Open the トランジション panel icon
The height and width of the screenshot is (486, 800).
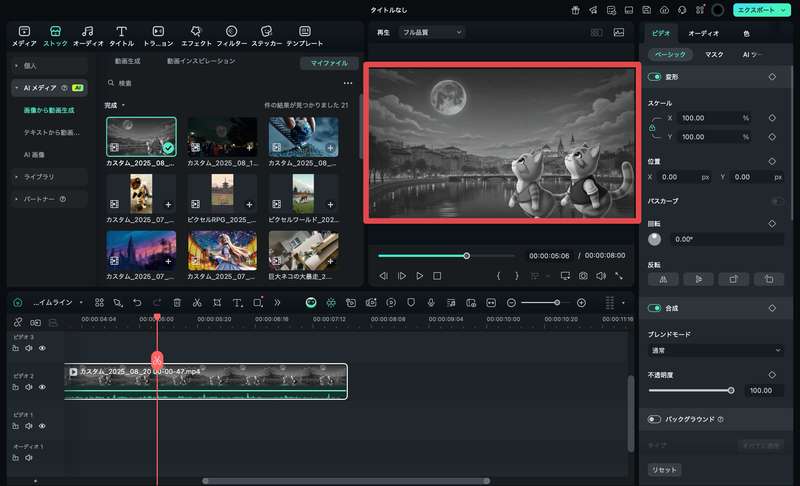pos(158,36)
